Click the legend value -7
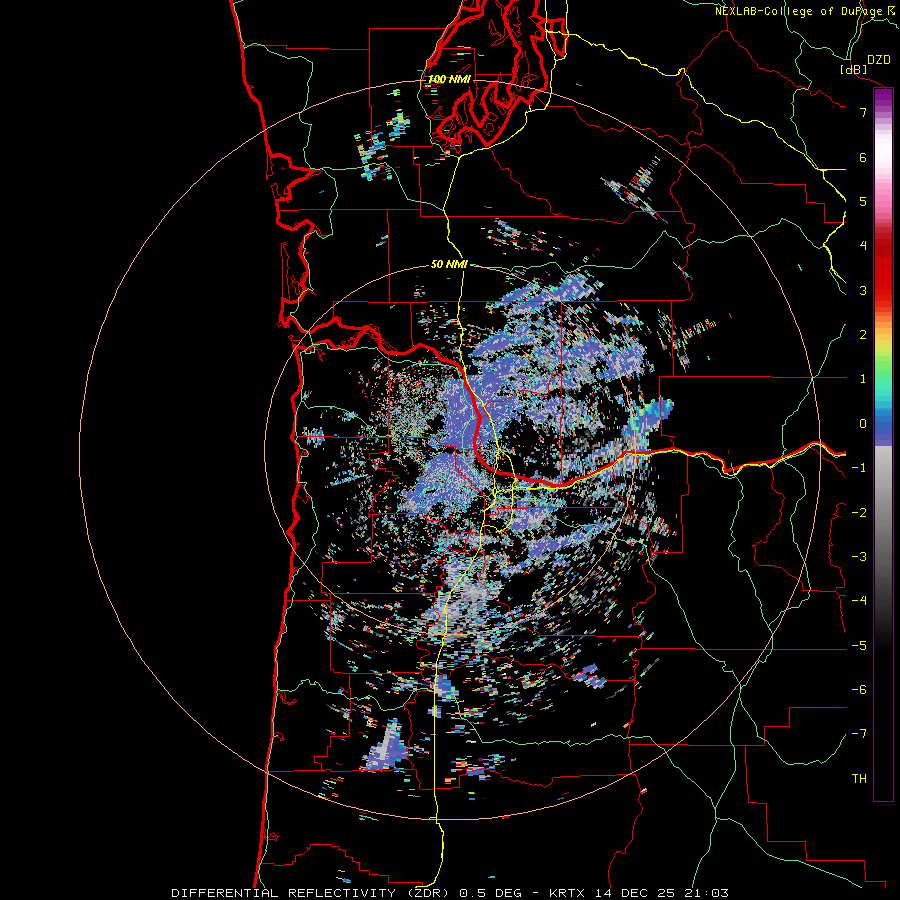This screenshot has height=900, width=900. pyautogui.click(x=859, y=734)
